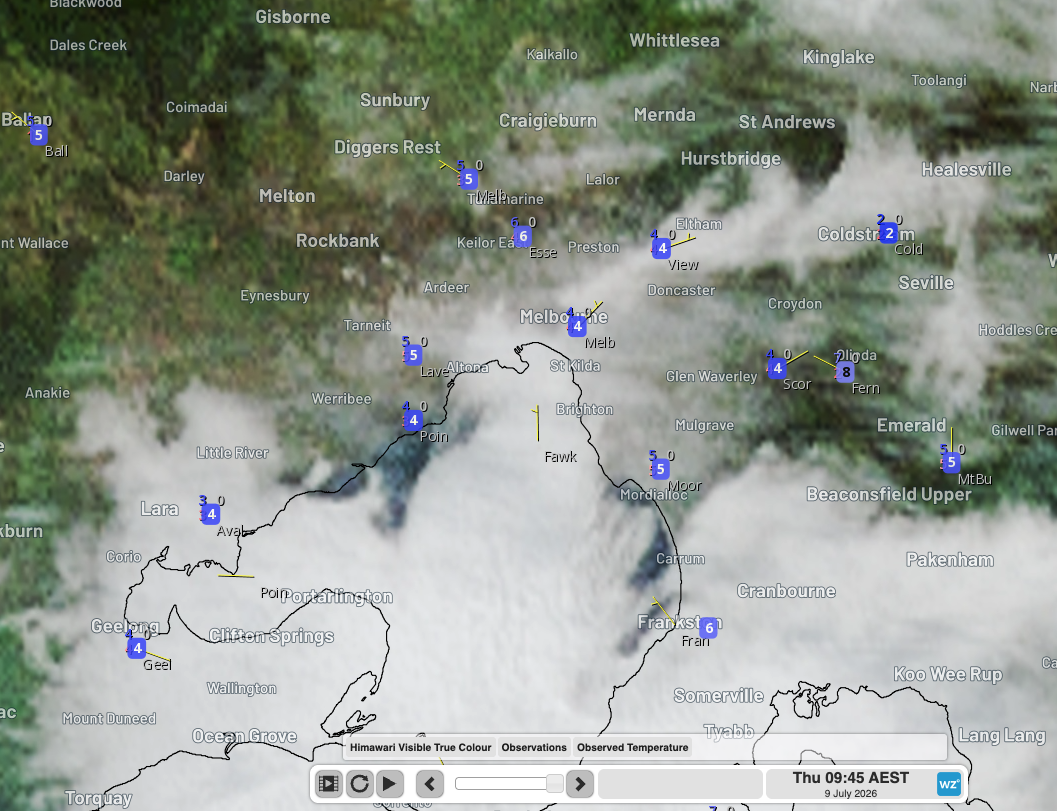Click the Kinglake map label
1057x811 pixels.
coord(838,57)
